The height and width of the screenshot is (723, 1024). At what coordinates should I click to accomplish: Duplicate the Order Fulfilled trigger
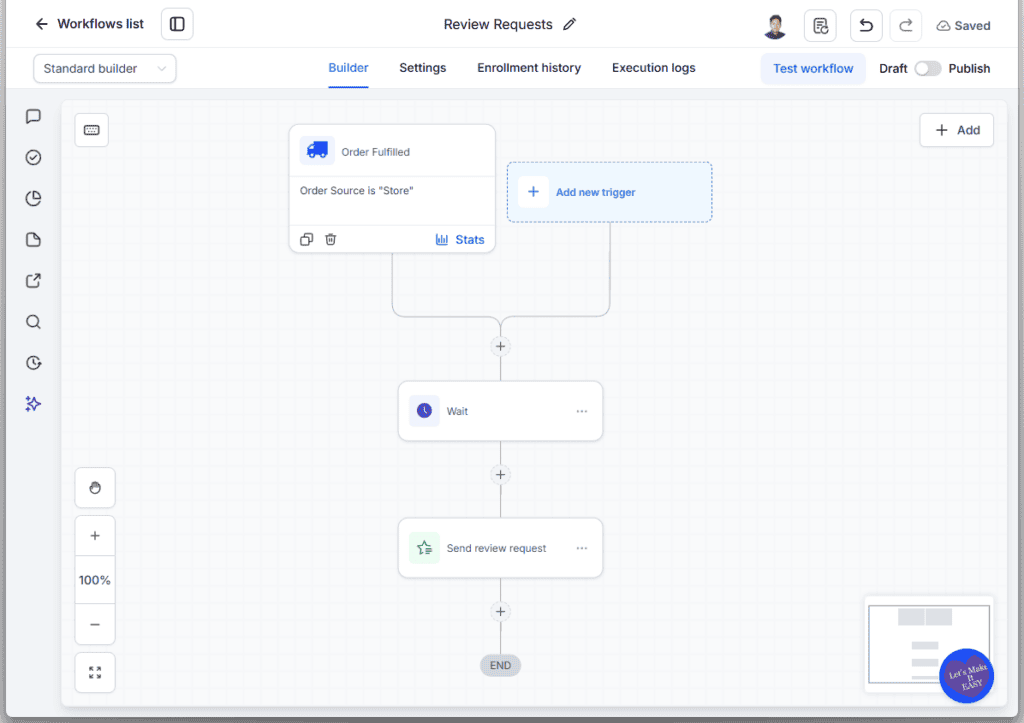306,239
